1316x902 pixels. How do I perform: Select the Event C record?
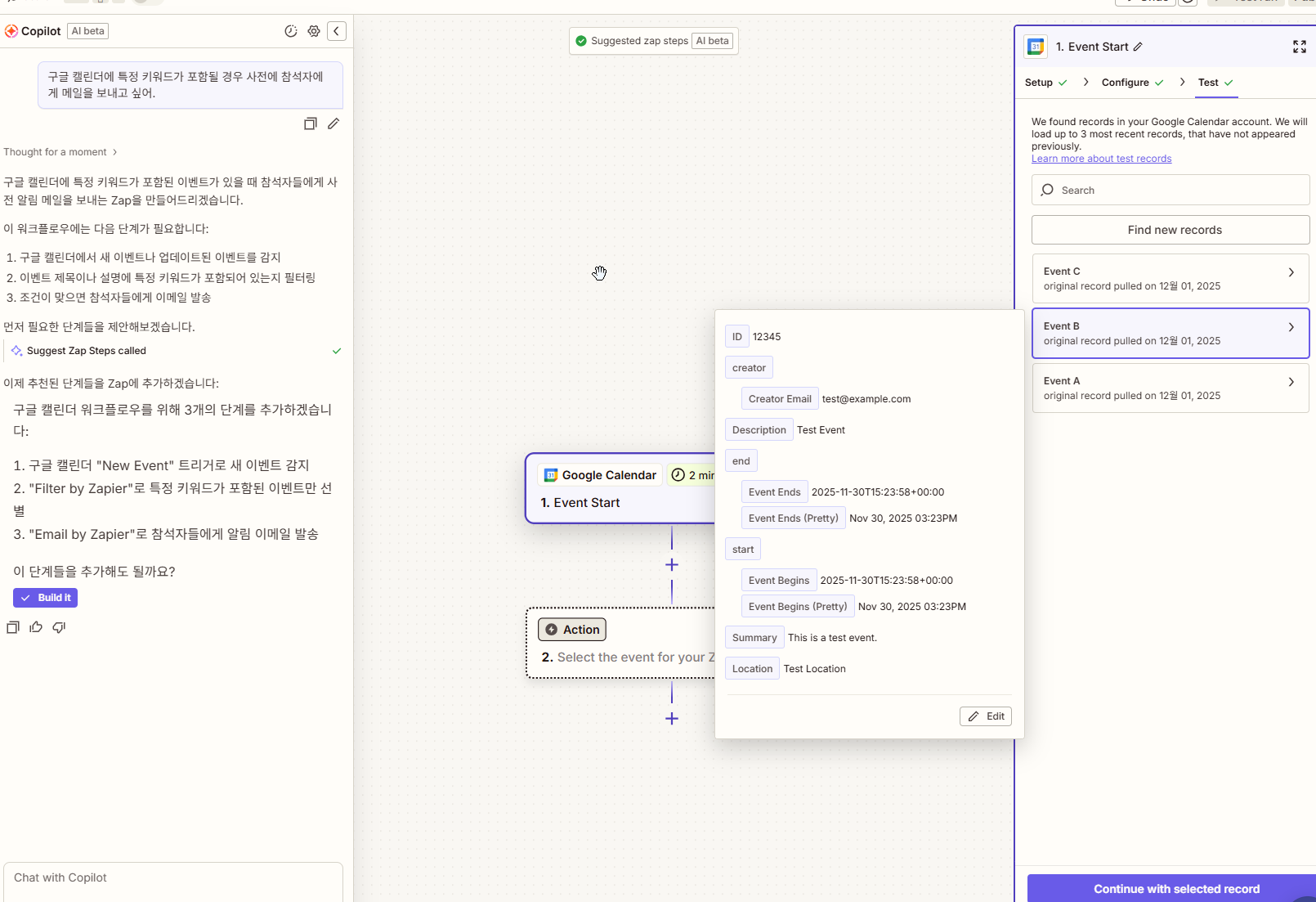coord(1171,279)
